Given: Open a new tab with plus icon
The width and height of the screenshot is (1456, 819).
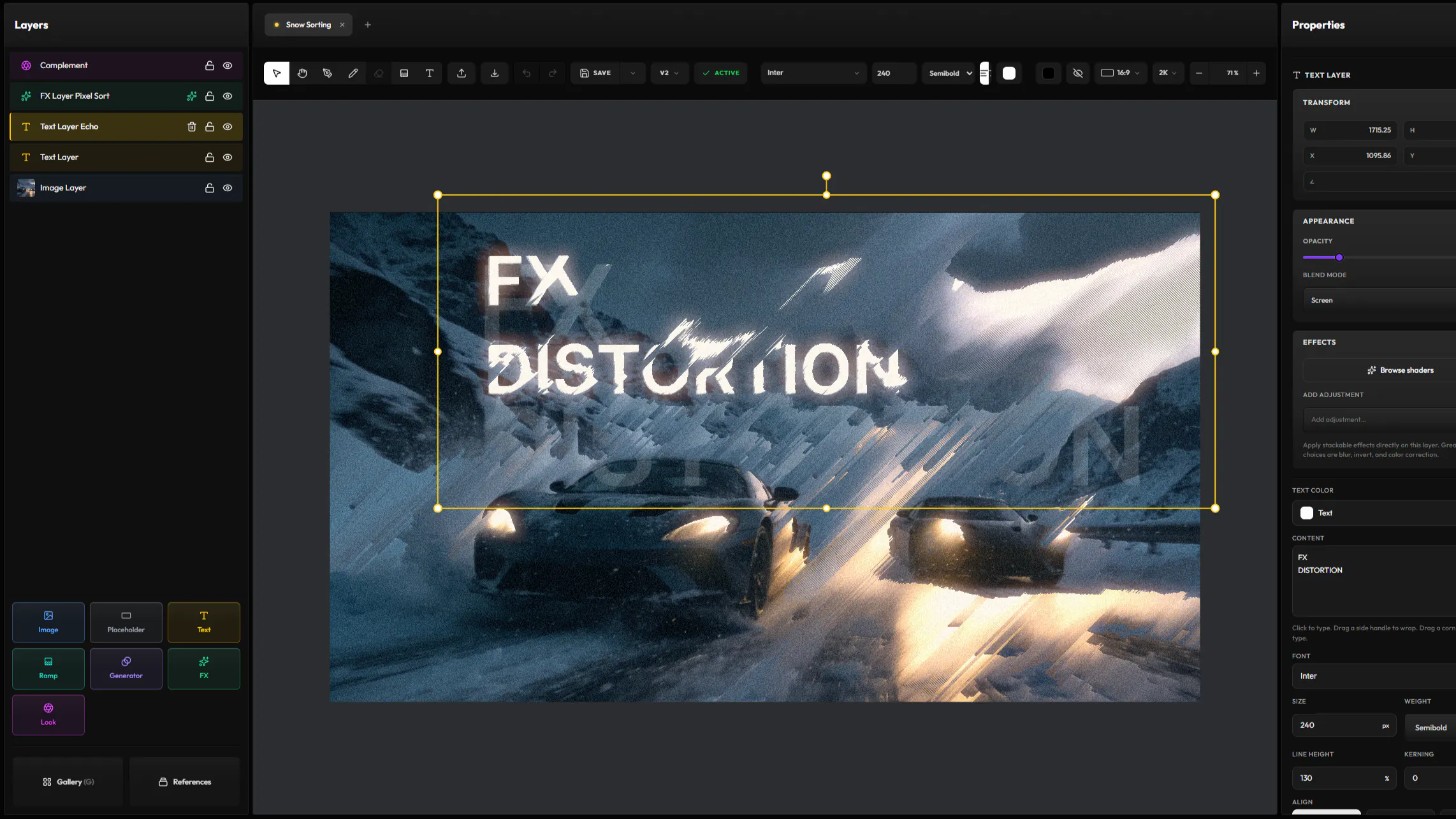Looking at the screenshot, I should (x=368, y=25).
